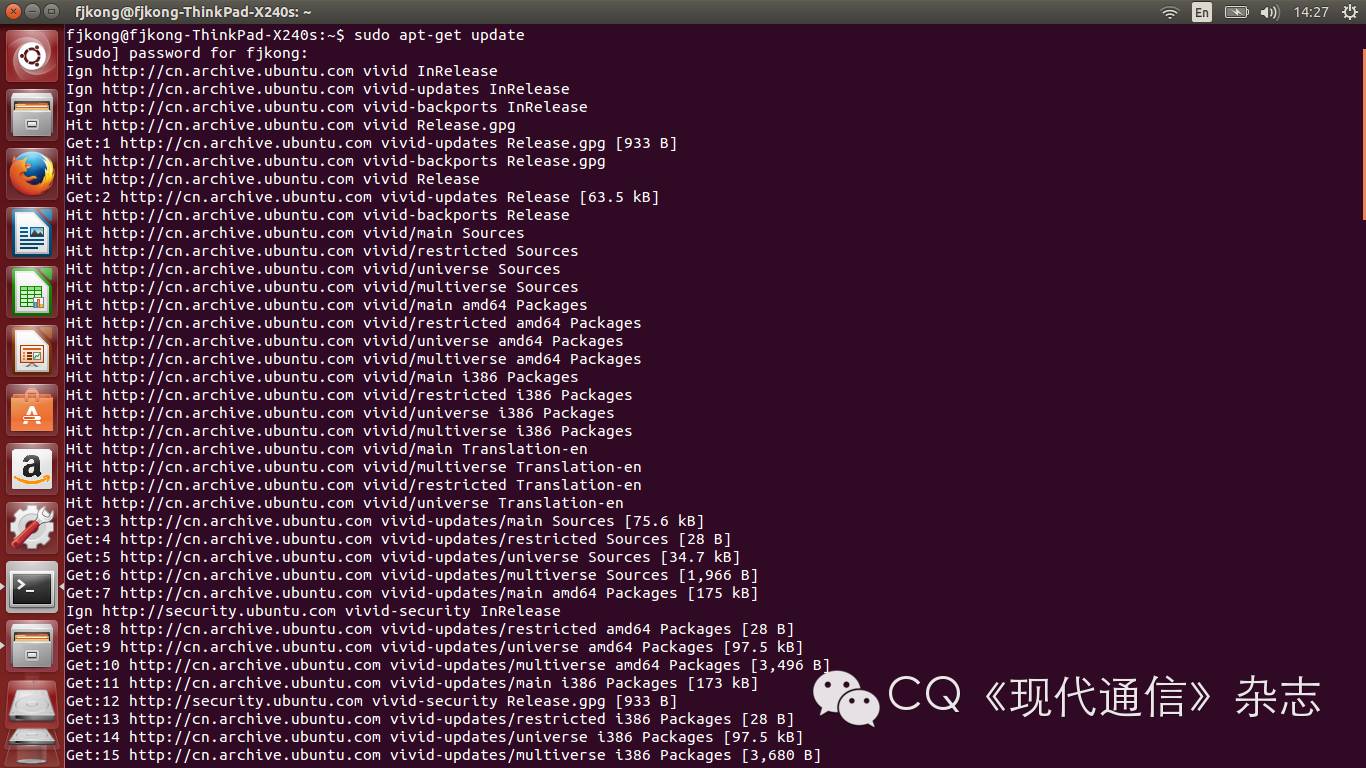Open the running Files launcher beneath Terminal

[32, 646]
